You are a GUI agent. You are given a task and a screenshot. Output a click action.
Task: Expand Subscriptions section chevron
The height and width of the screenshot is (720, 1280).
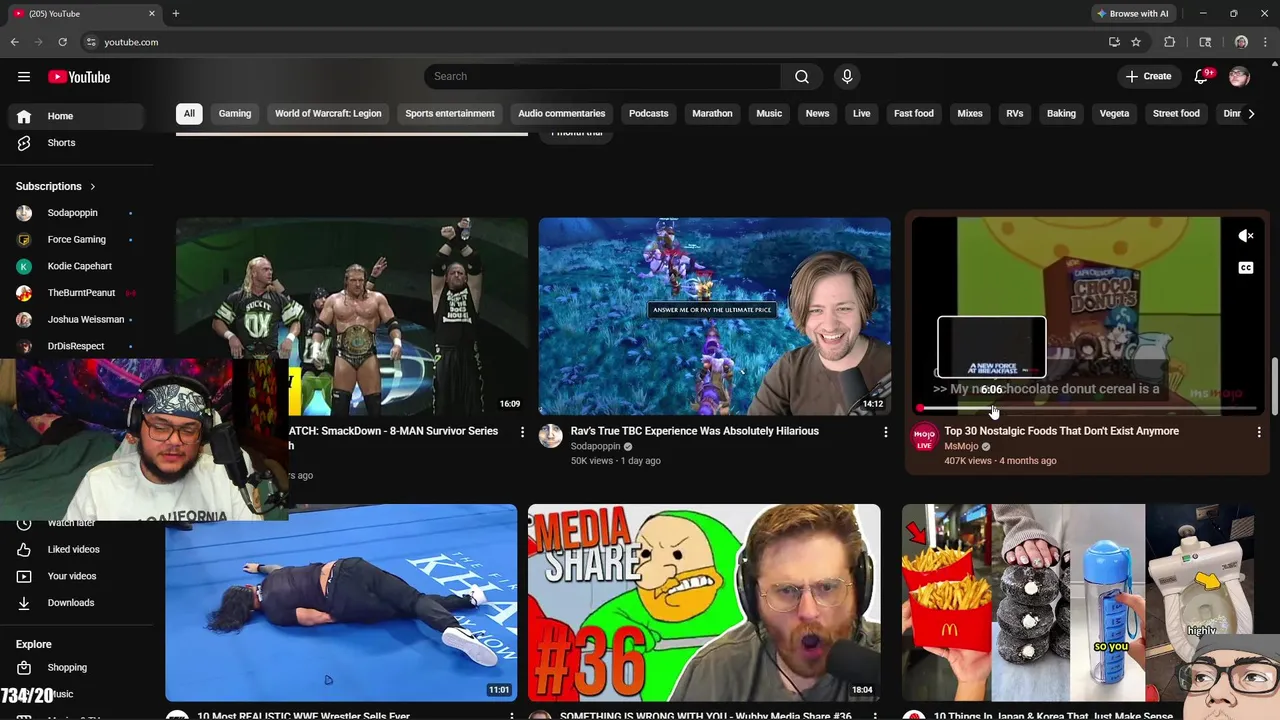(93, 186)
